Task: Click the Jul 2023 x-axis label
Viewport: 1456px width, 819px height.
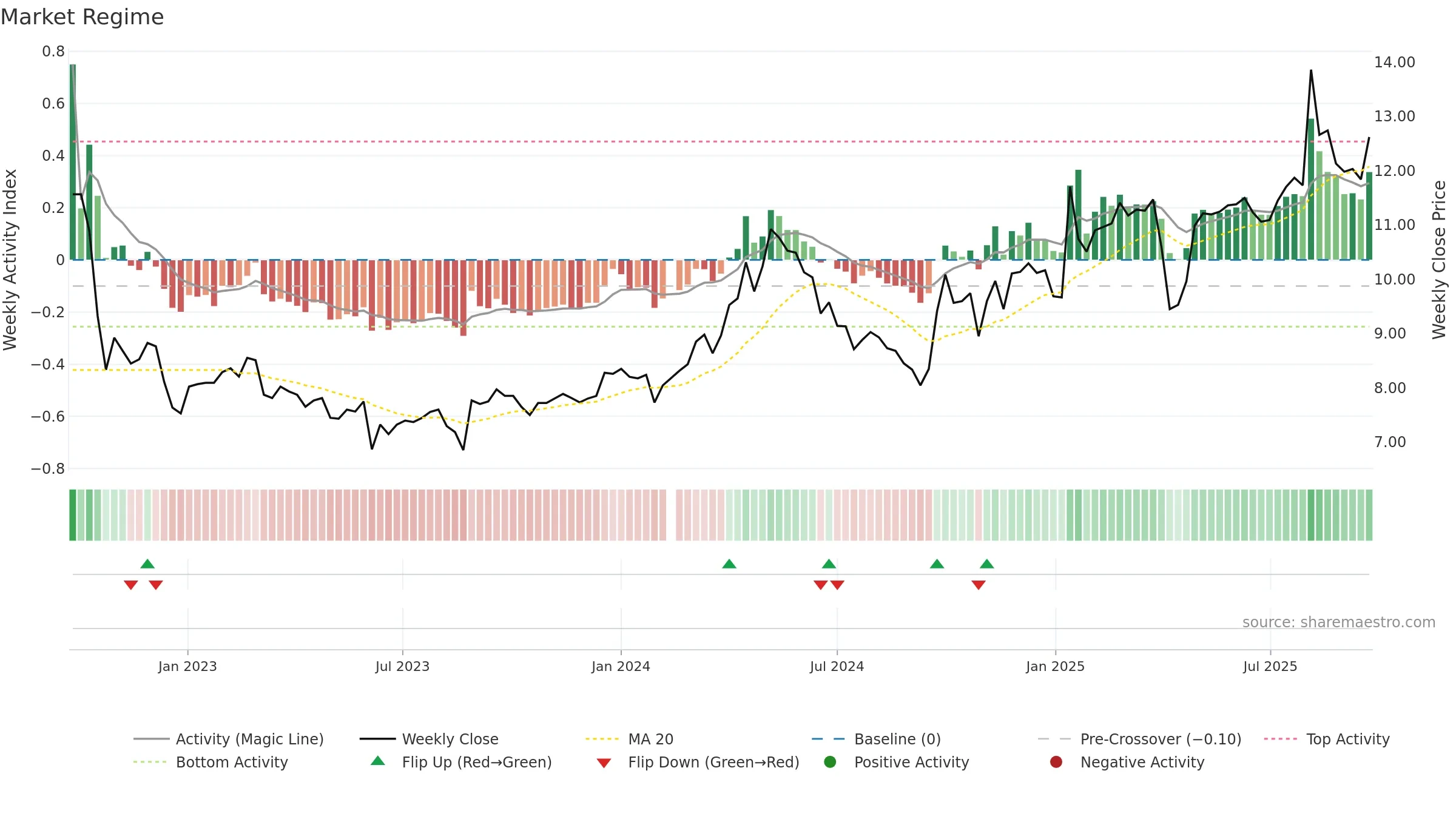Action: click(402, 666)
